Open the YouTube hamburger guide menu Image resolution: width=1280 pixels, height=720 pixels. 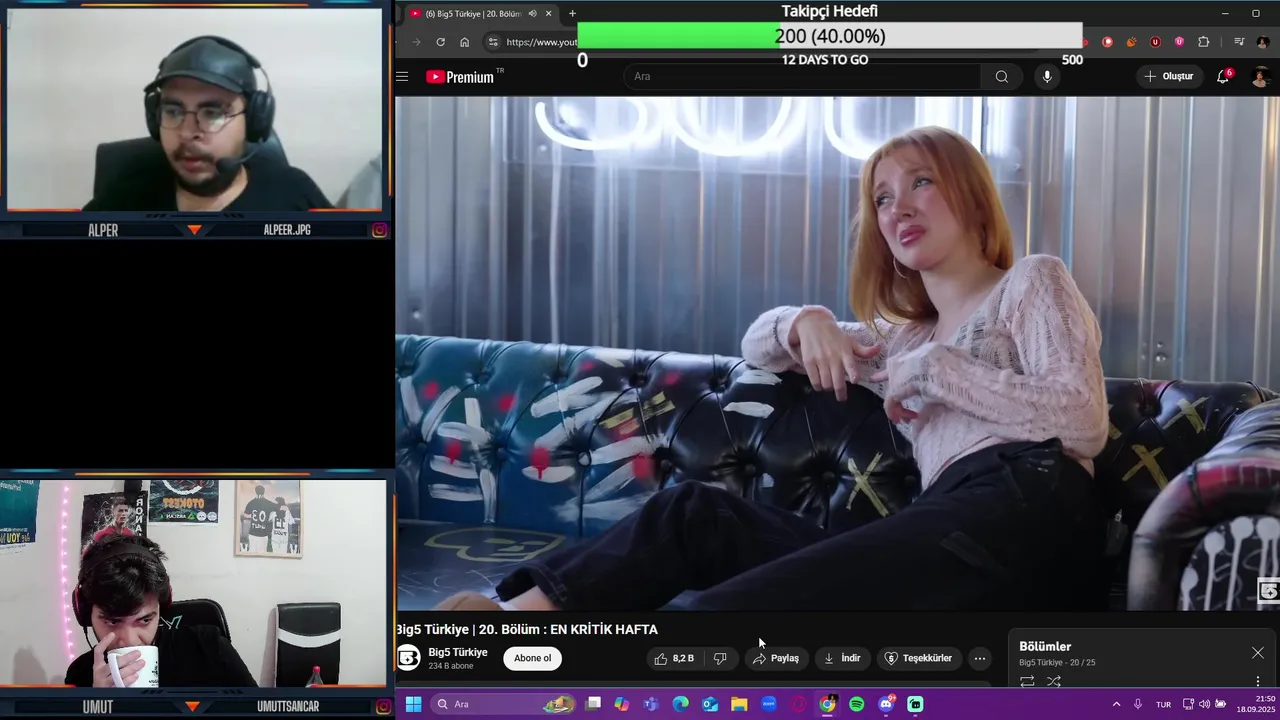click(402, 76)
